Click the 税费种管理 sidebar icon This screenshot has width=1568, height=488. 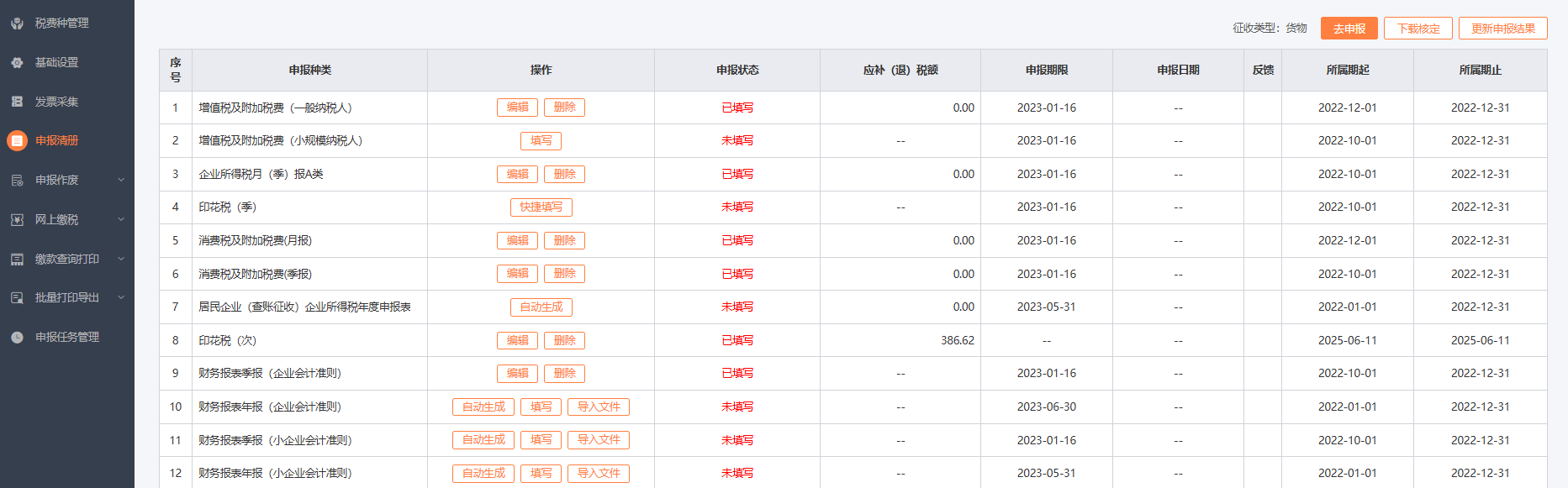coord(17,24)
